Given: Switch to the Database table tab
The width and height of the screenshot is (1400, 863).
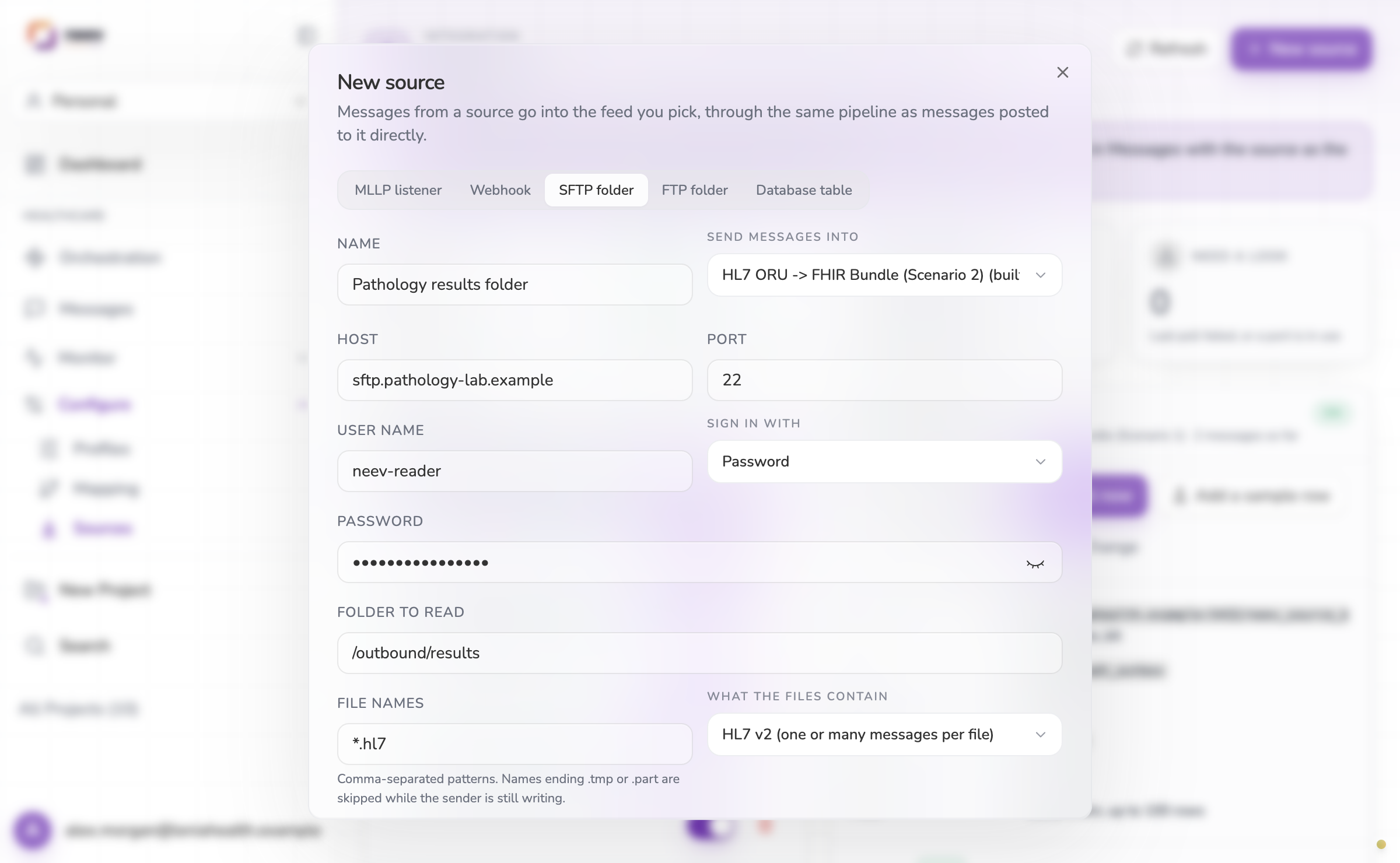Looking at the screenshot, I should click(804, 190).
